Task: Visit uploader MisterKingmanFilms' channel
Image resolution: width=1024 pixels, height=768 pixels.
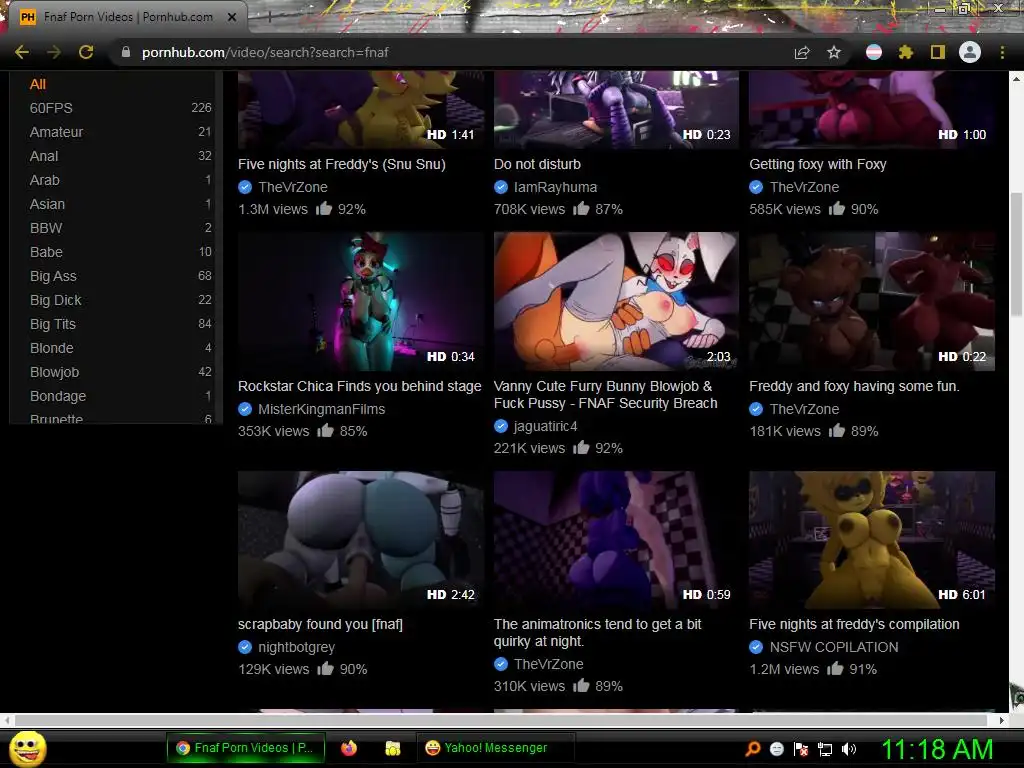Action: click(321, 409)
